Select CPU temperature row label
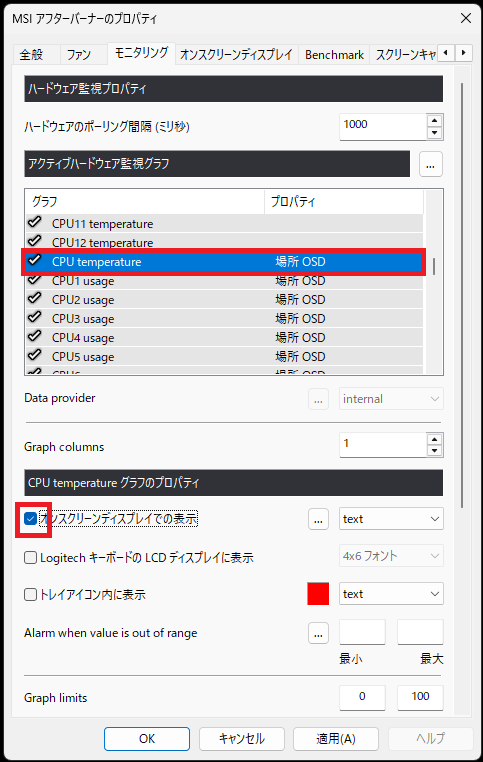Viewport: 483px width, 762px height. (x=97, y=262)
